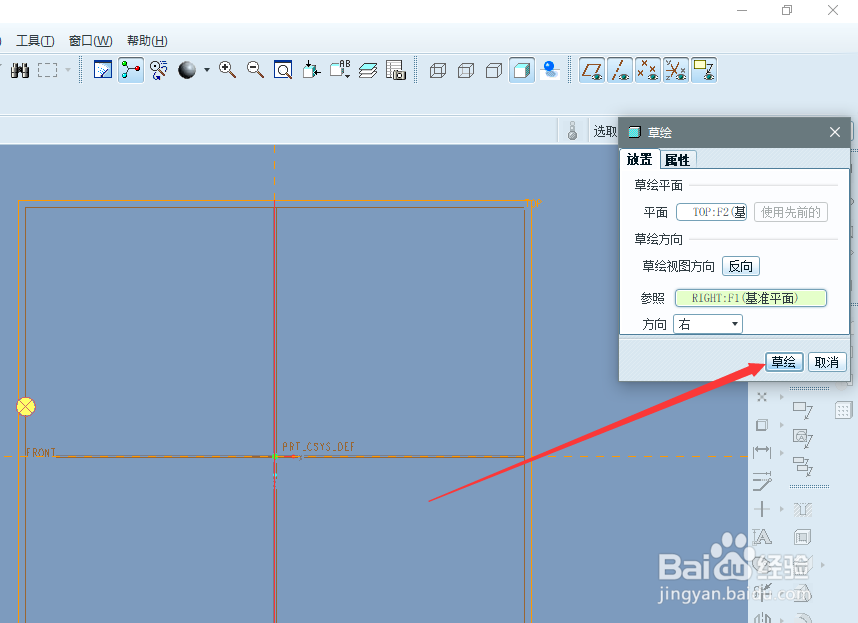Expand the dimension tool flyout arrow

(x=782, y=453)
